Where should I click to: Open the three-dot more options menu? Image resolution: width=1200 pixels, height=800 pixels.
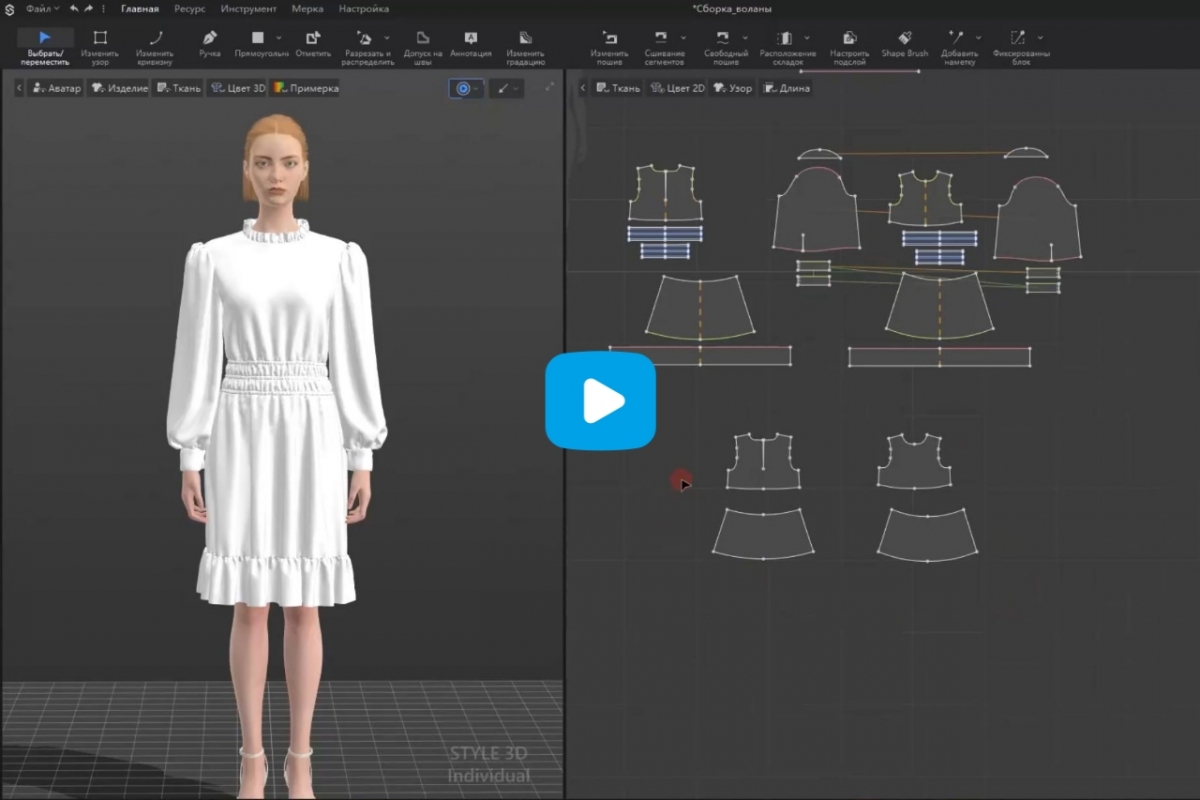click(103, 9)
